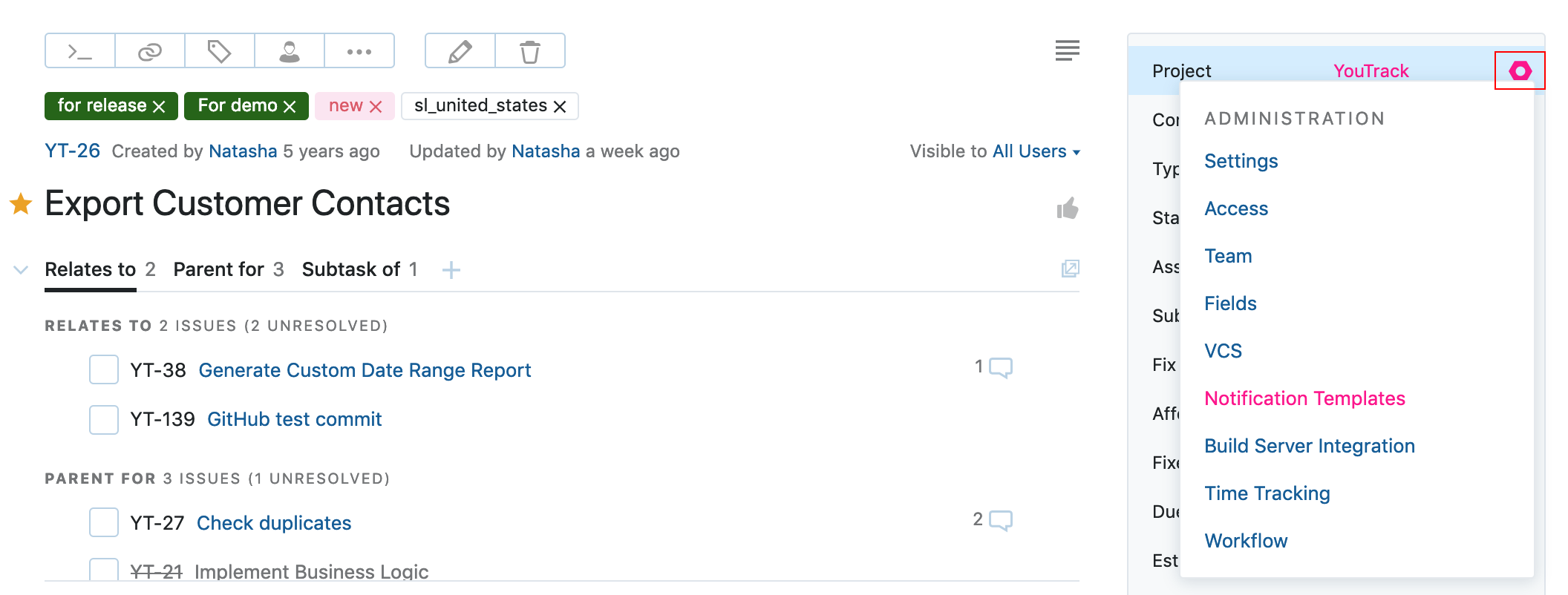
Task: Click the assignee person icon
Action: pyautogui.click(x=290, y=51)
